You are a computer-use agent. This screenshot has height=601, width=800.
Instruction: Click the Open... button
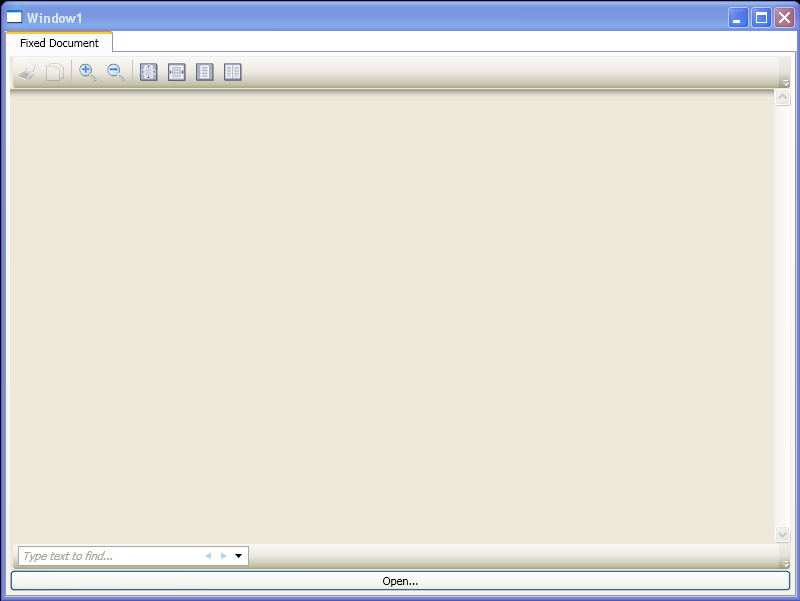coord(400,581)
